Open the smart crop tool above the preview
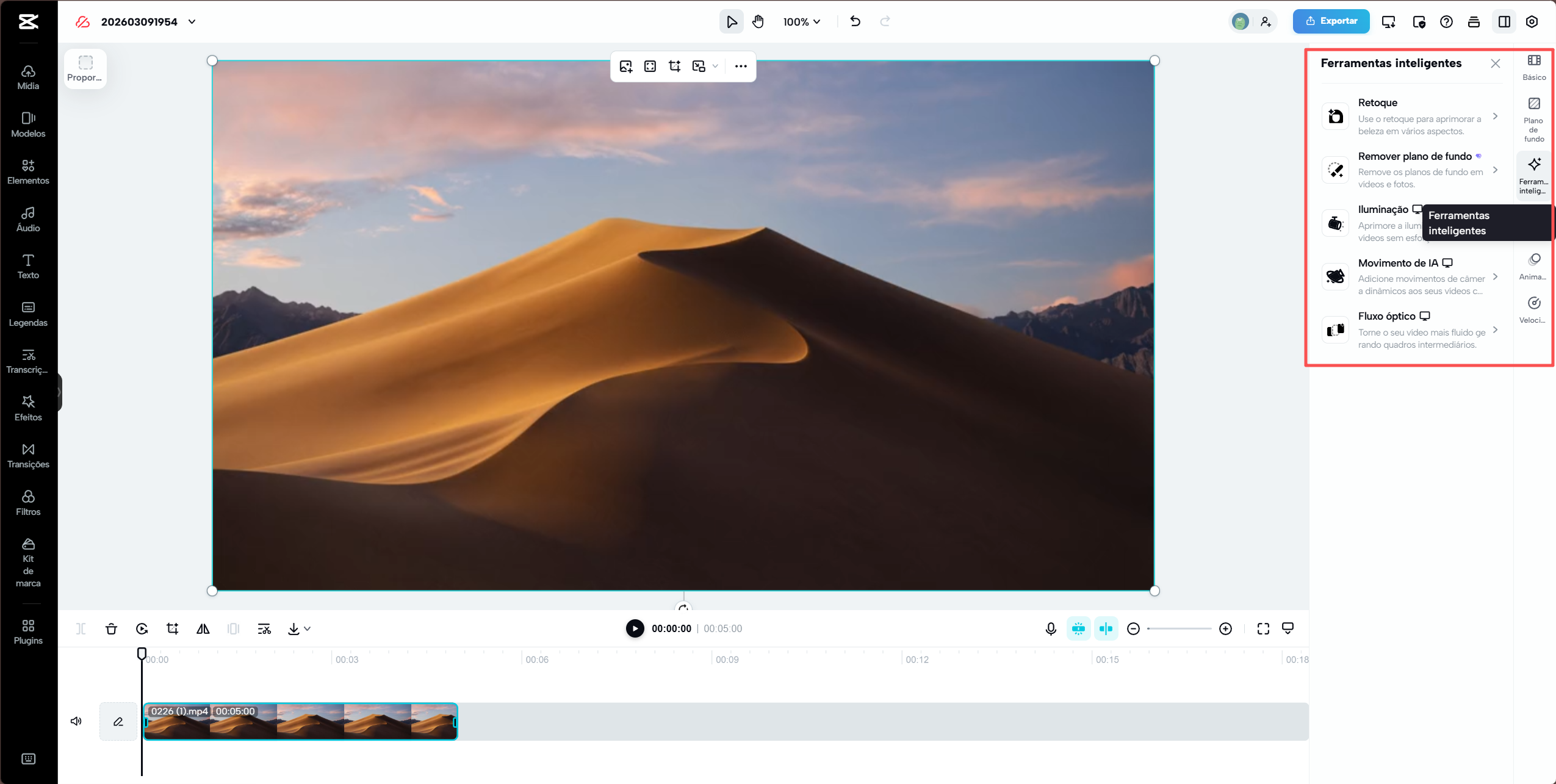 coord(674,67)
